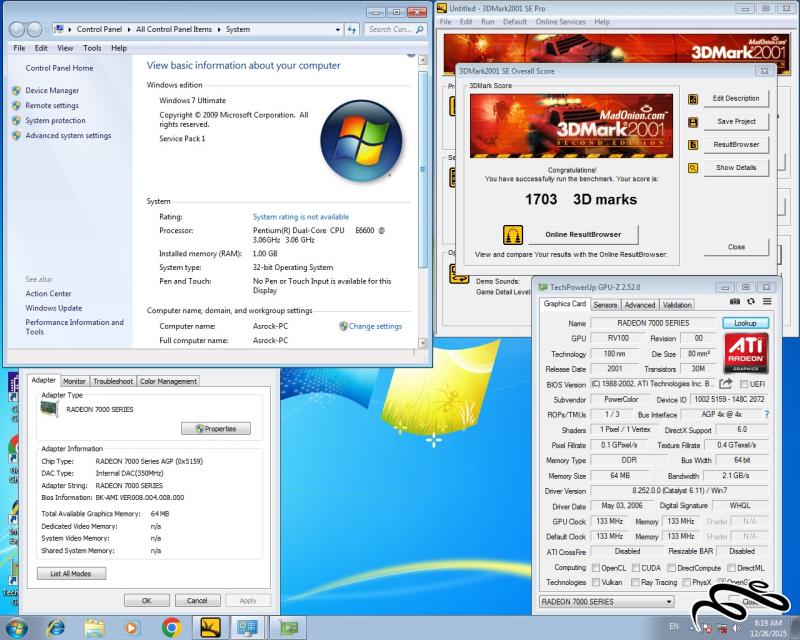The image size is (800, 640).
Task: Click the Save Project floppy disk icon
Action: point(693,122)
